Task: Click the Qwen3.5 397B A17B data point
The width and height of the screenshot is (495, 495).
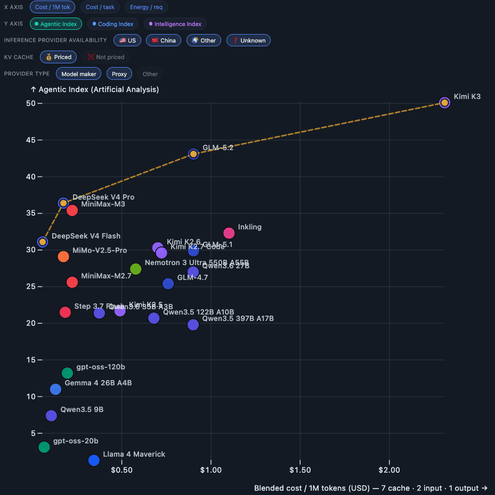Action: (x=193, y=325)
